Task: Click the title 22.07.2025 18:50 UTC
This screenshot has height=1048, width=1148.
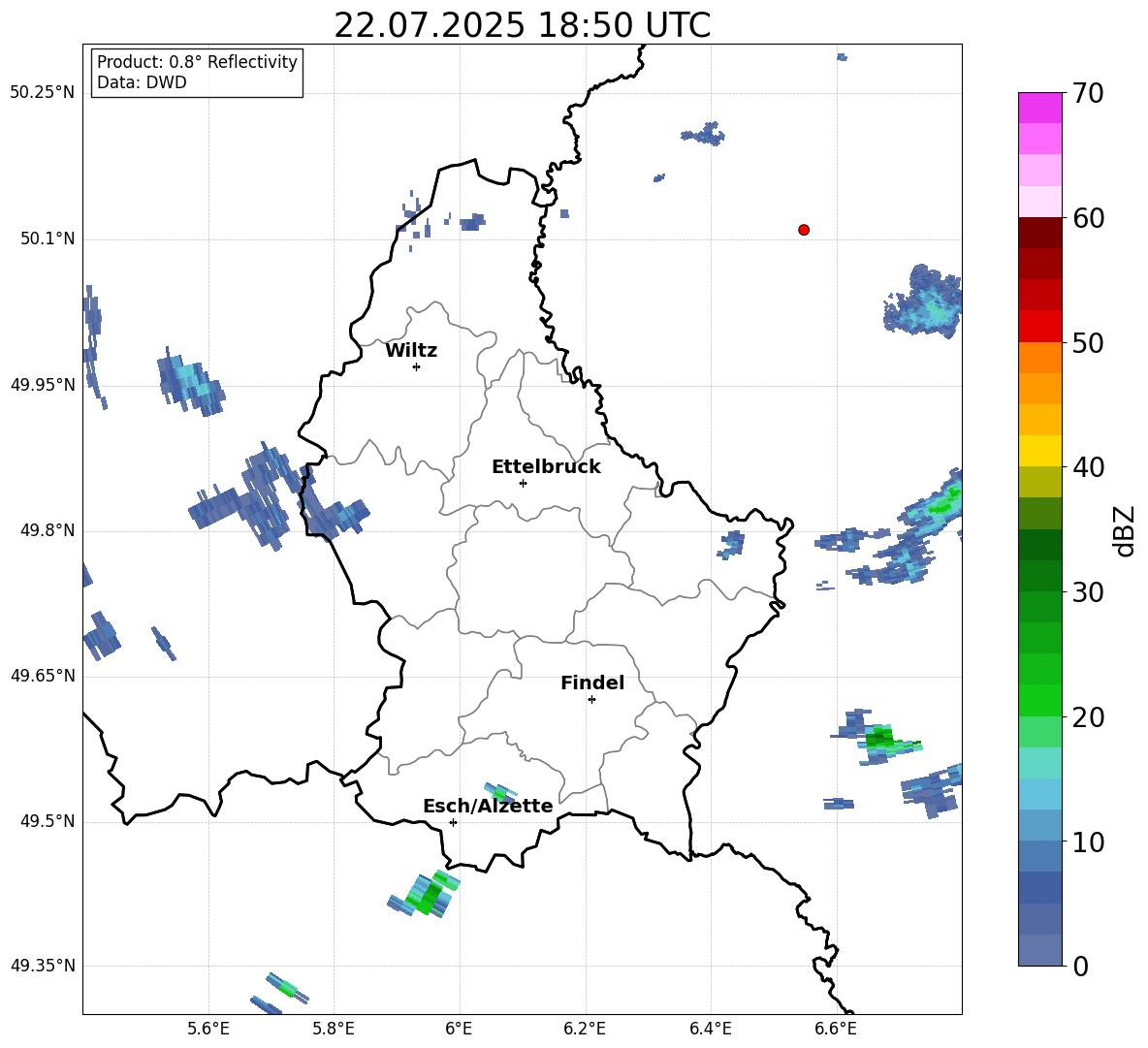Action: (x=522, y=25)
